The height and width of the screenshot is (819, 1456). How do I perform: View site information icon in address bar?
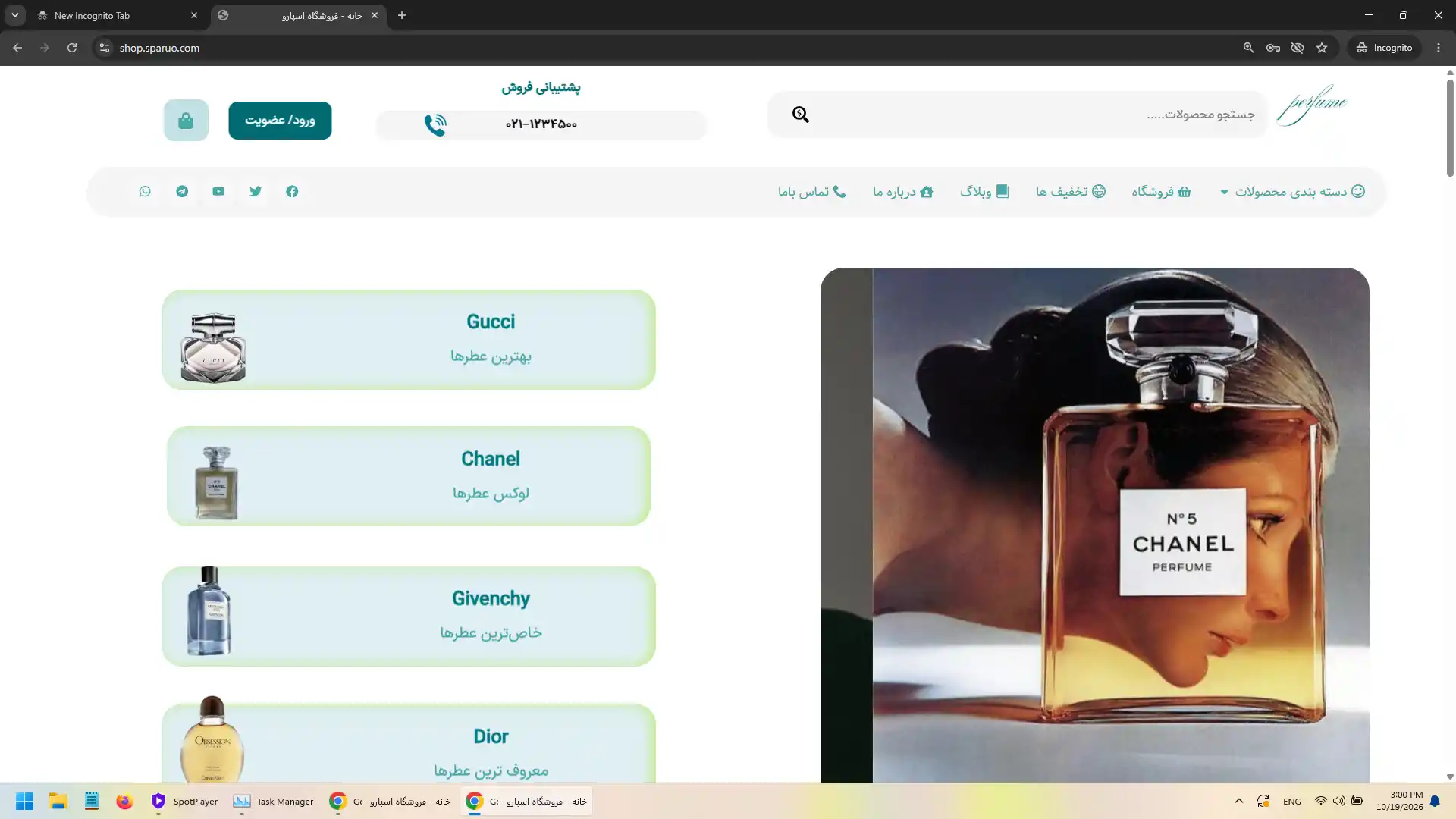click(105, 48)
